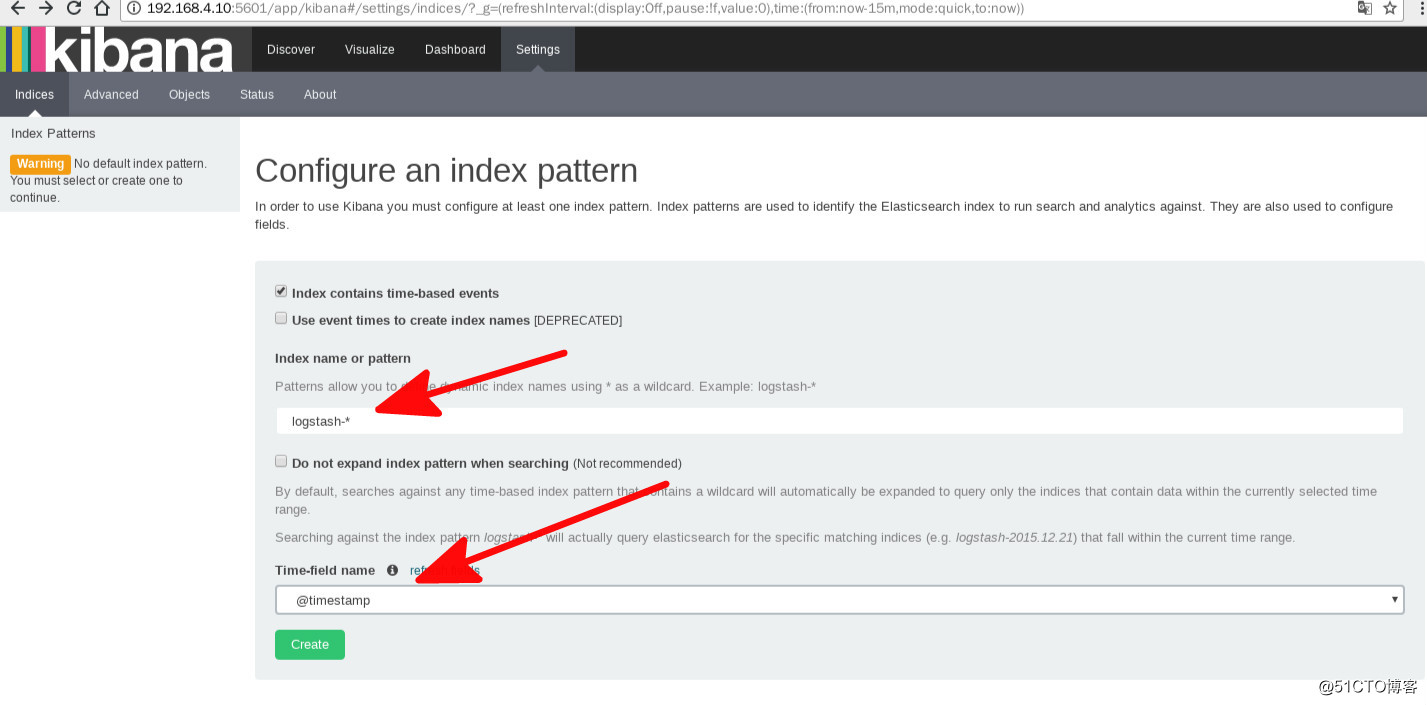Check Do not expand index pattern when searching

coord(281,461)
